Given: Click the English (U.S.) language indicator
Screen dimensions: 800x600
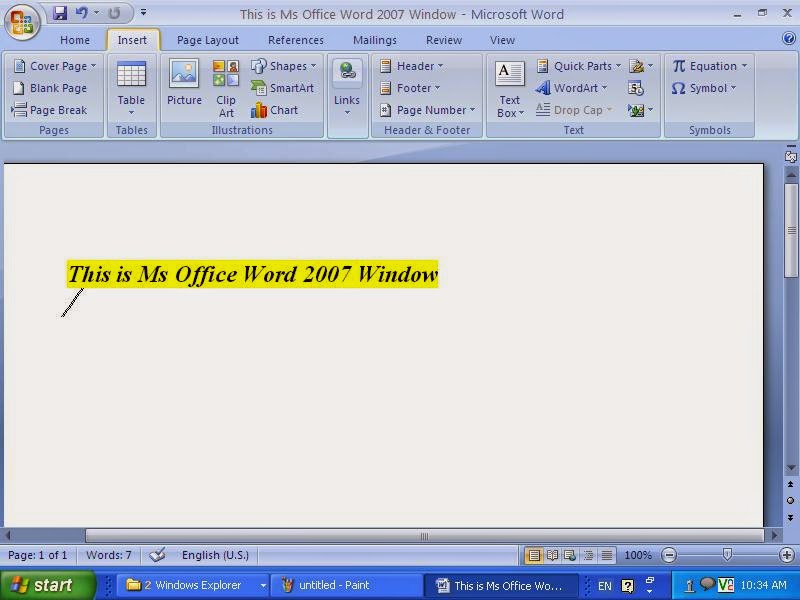Looking at the screenshot, I should pyautogui.click(x=215, y=555).
